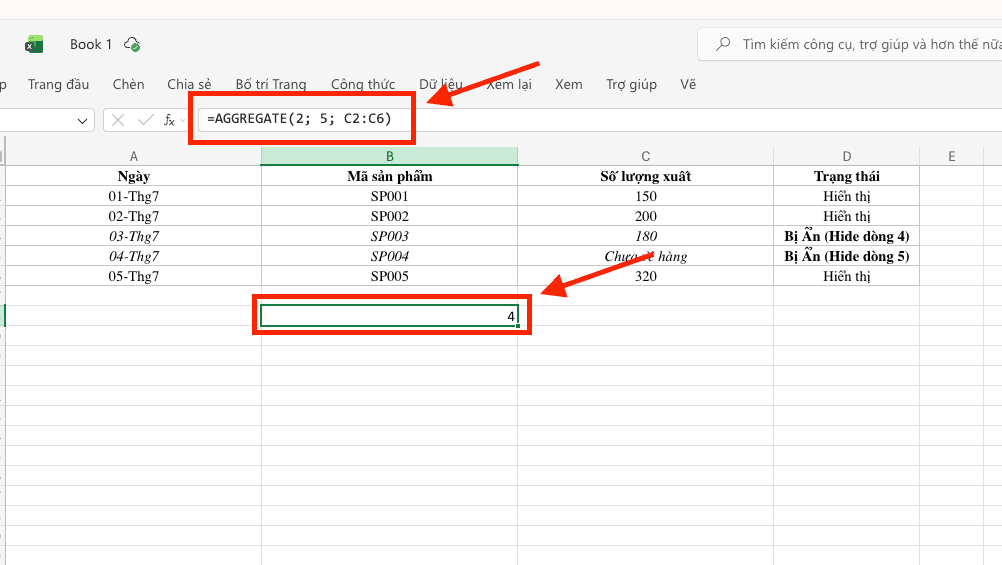Select cell containing 01-Thg7
1002x565 pixels.
[x=134, y=196]
